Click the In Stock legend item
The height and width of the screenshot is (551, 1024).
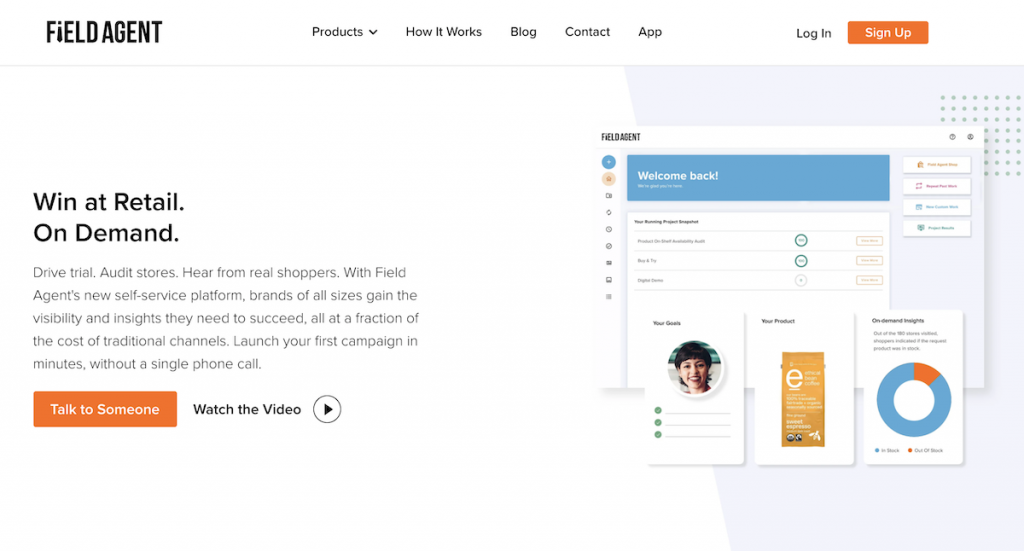(x=887, y=450)
